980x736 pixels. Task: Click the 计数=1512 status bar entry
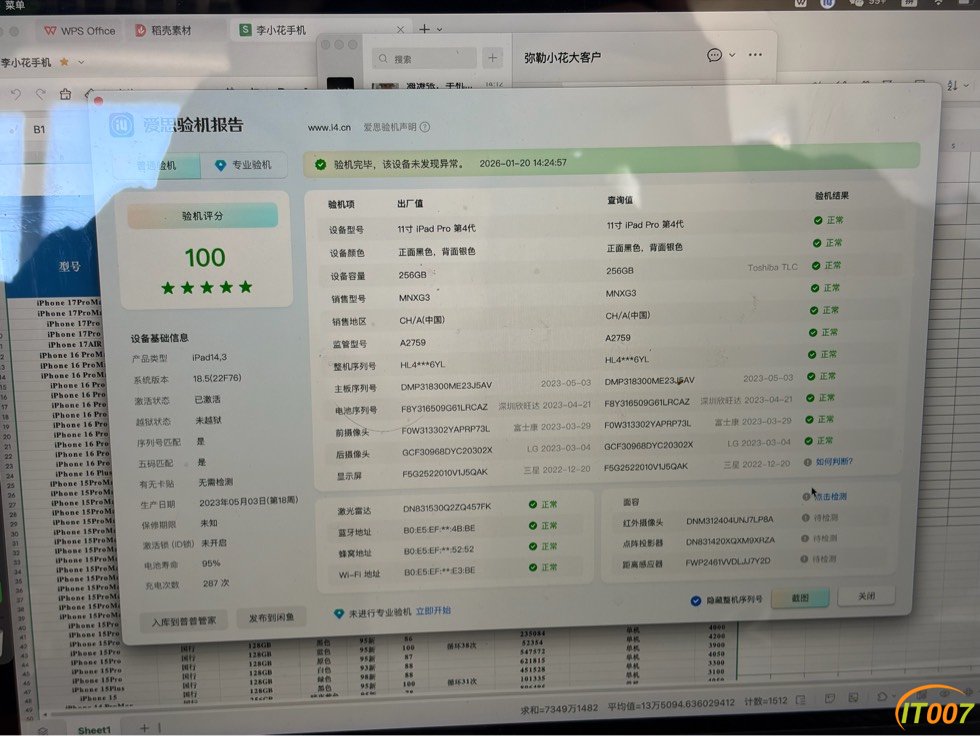[x=766, y=701]
